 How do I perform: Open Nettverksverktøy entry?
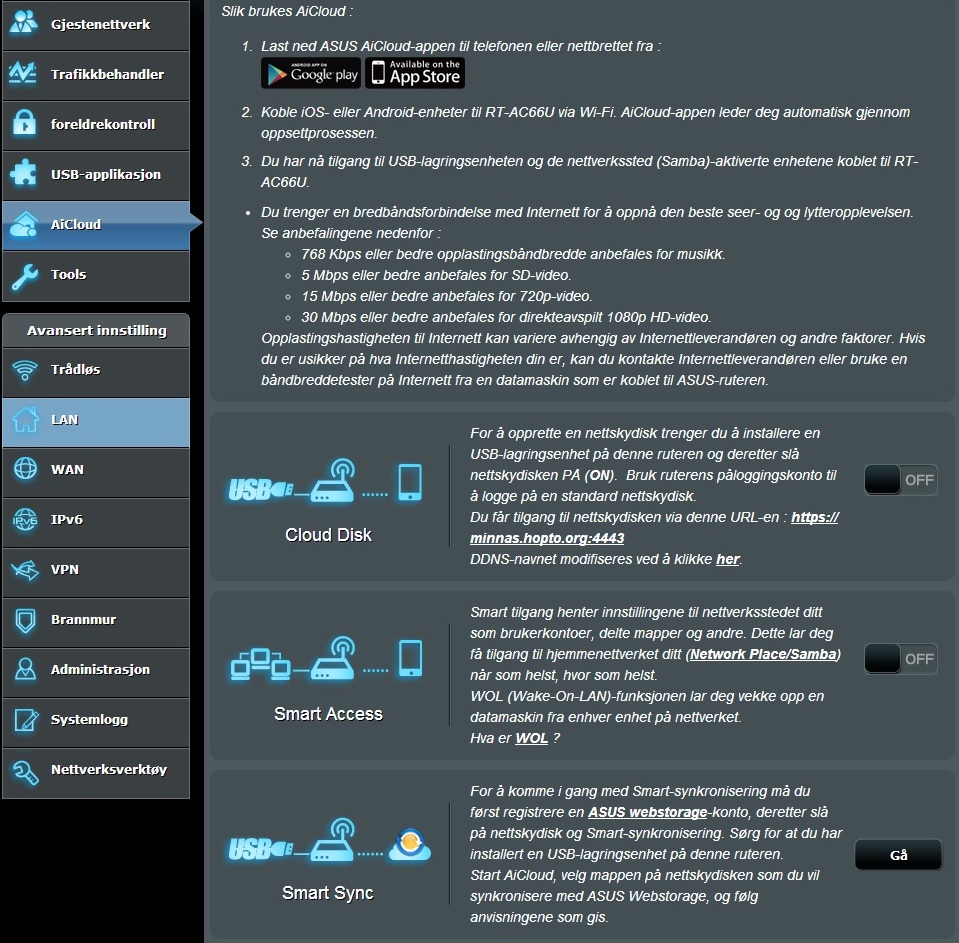tap(96, 772)
